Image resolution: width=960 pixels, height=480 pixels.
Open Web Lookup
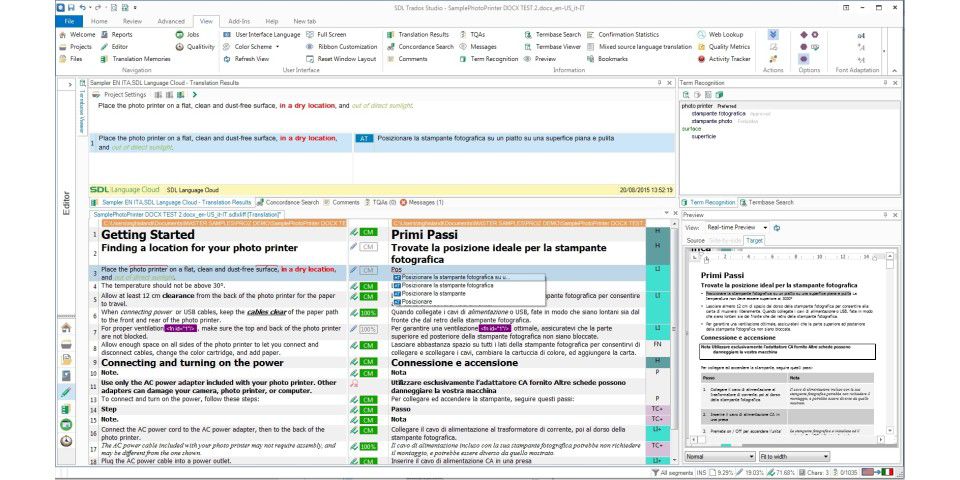click(720, 35)
